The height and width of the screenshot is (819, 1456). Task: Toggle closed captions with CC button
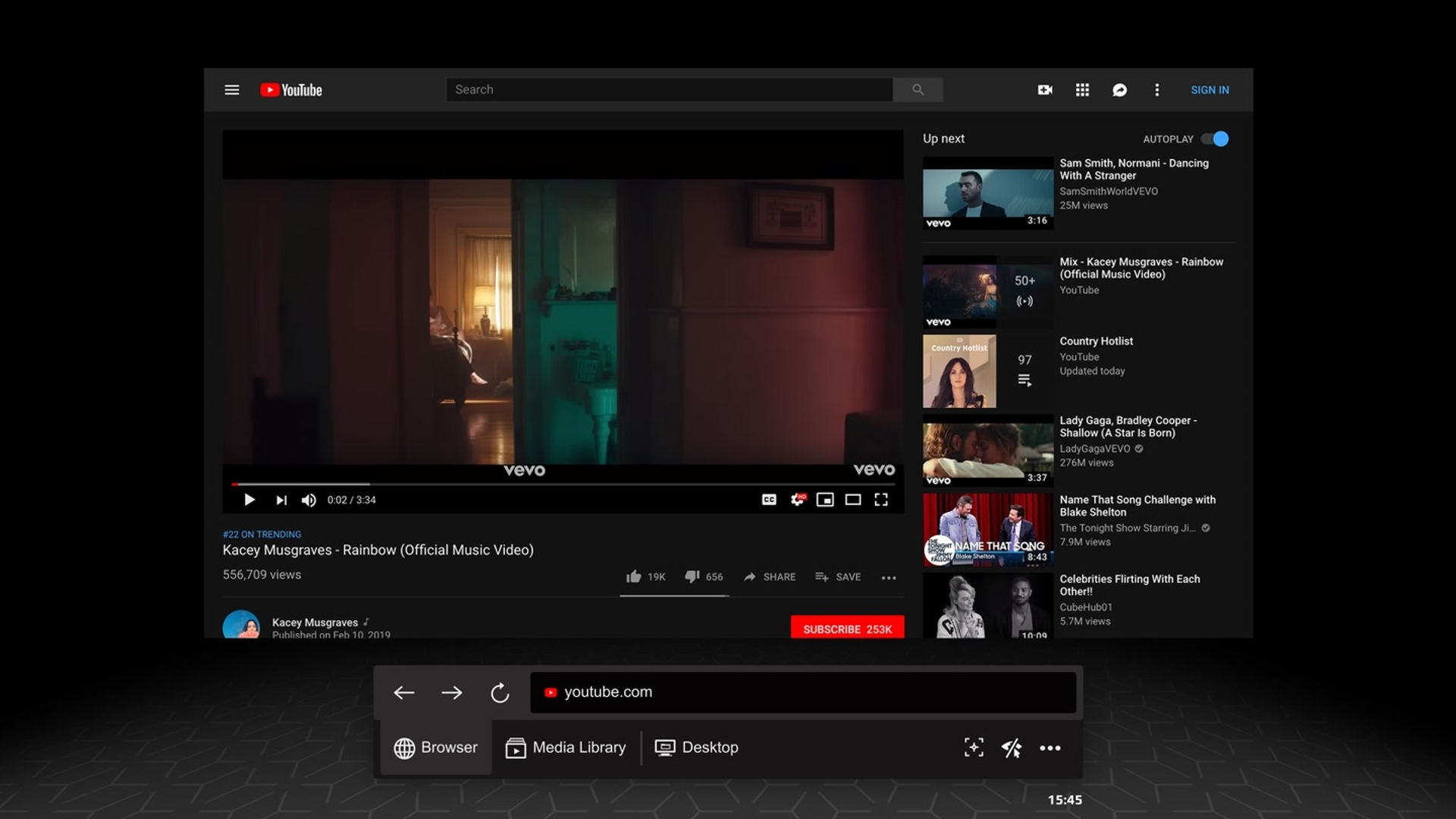pos(769,499)
